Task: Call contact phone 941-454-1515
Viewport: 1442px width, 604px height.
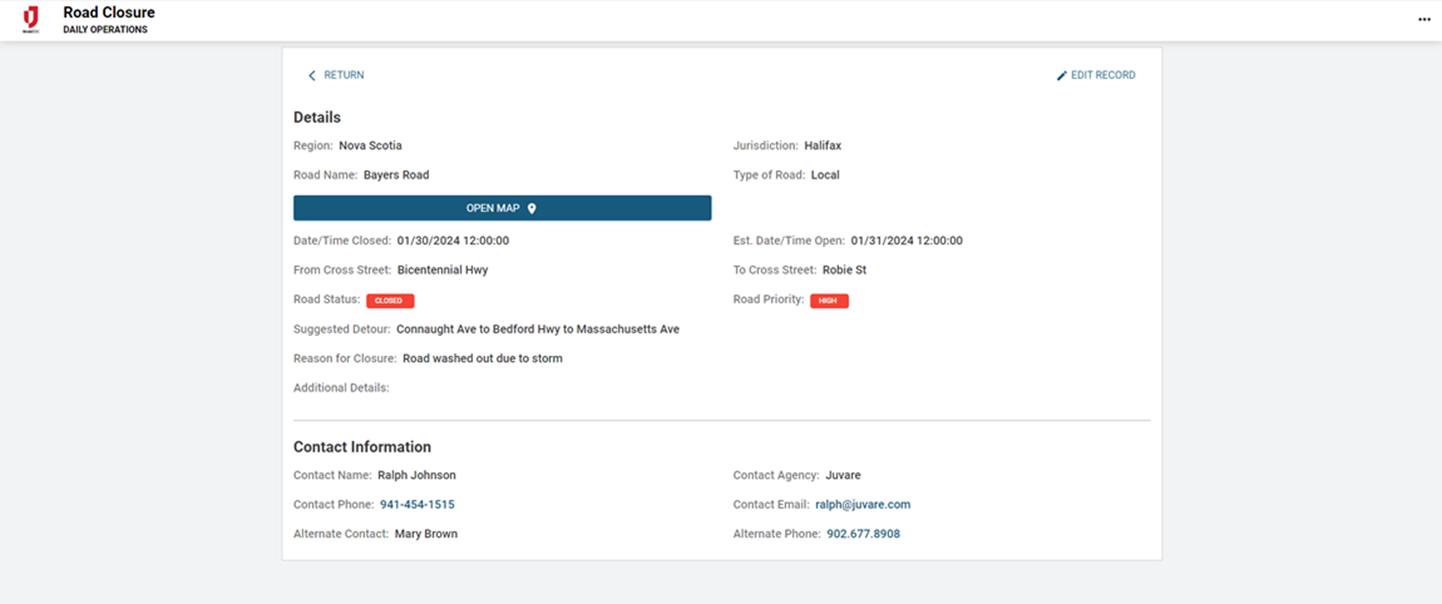Action: pyautogui.click(x=417, y=505)
